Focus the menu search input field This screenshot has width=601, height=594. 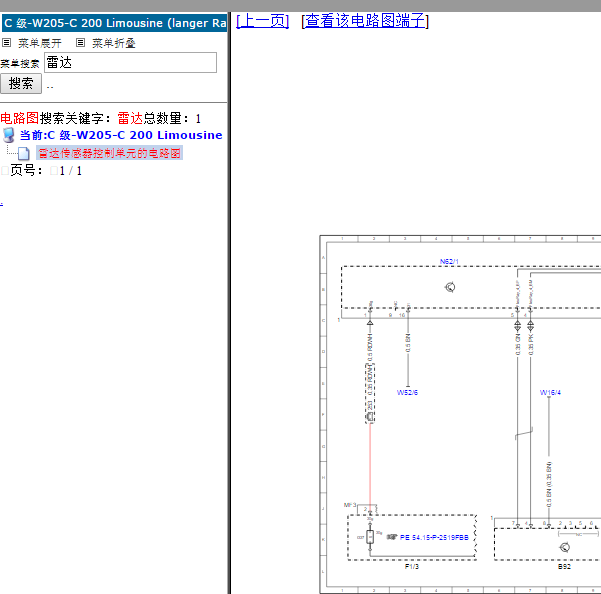pyautogui.click(x=130, y=62)
